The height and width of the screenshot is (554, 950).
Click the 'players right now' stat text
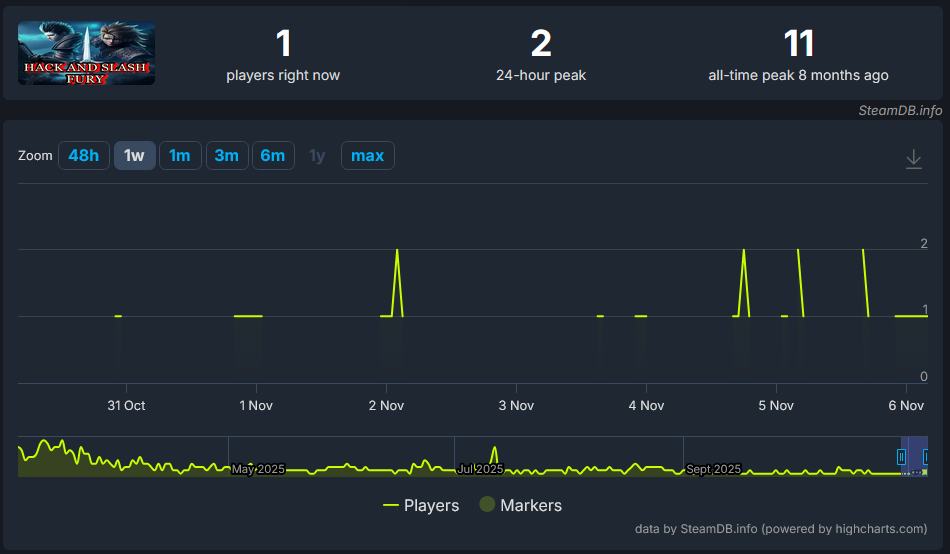click(283, 75)
